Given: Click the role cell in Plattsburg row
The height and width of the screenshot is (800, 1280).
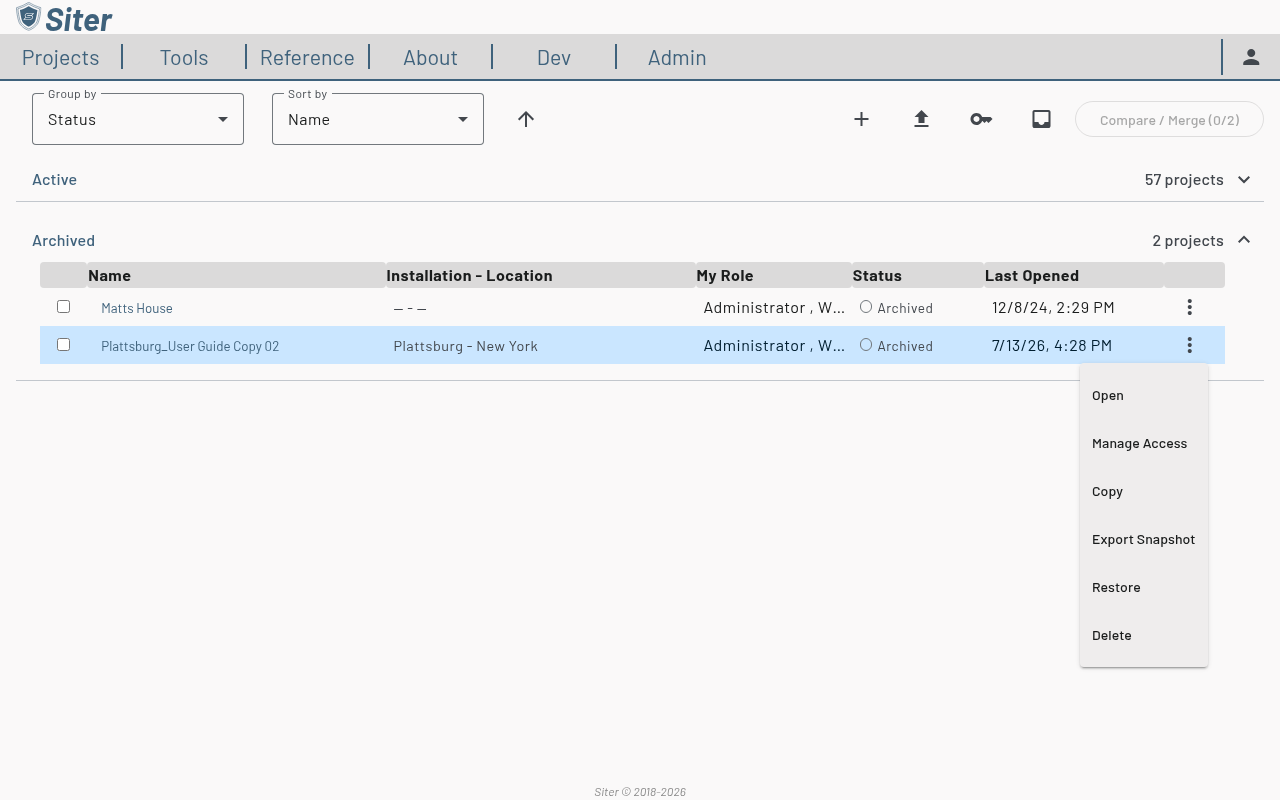Looking at the screenshot, I should (x=774, y=346).
